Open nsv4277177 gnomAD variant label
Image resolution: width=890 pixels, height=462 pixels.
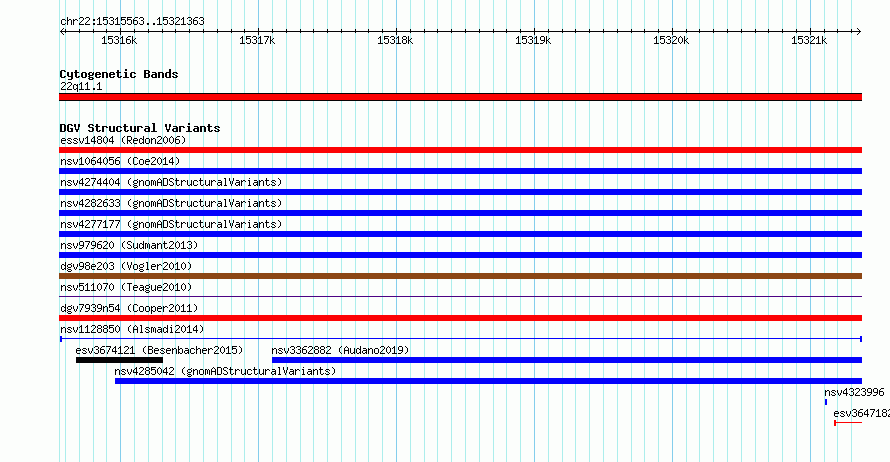pos(171,224)
